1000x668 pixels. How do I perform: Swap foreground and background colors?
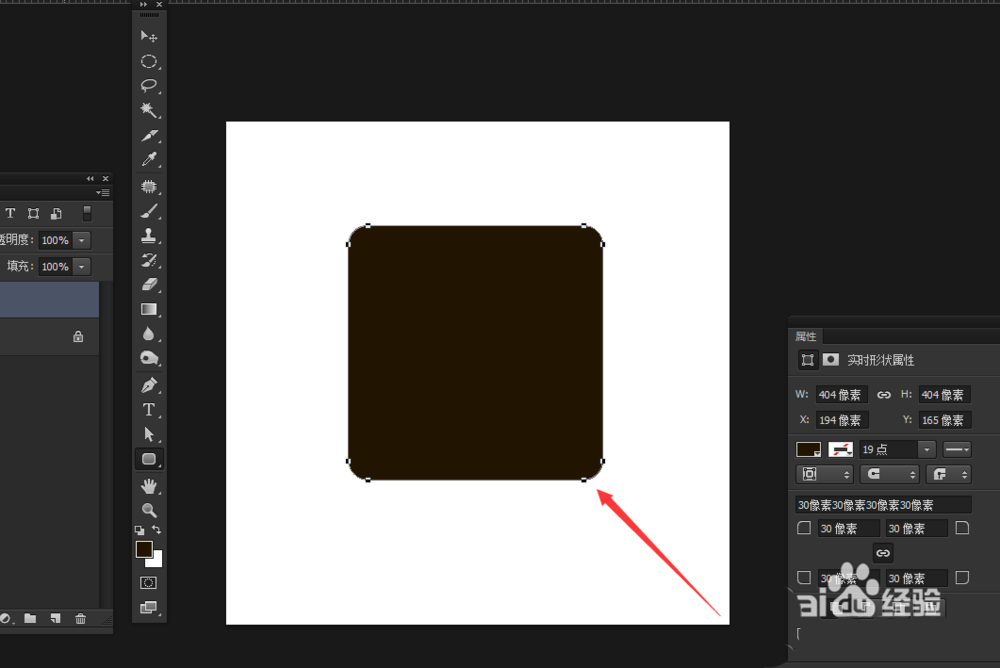coord(157,530)
